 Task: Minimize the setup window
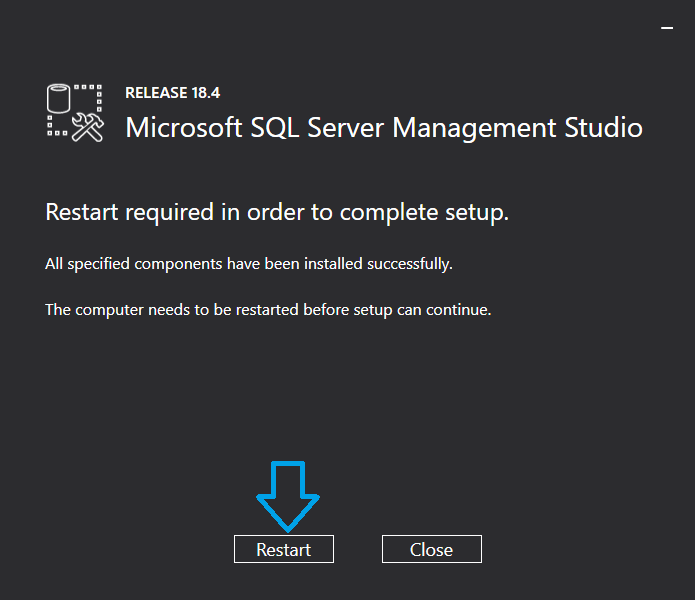[667, 28]
